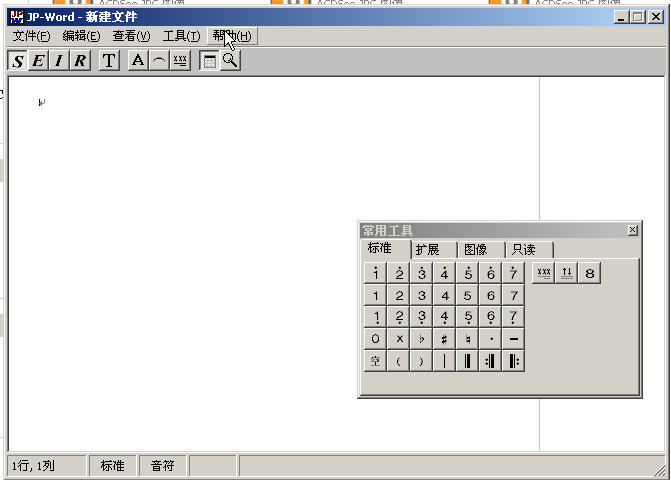Viewport: 671px width, 480px height.
Task: Click the JP-Word title bar
Action: pyautogui.click(x=336, y=17)
